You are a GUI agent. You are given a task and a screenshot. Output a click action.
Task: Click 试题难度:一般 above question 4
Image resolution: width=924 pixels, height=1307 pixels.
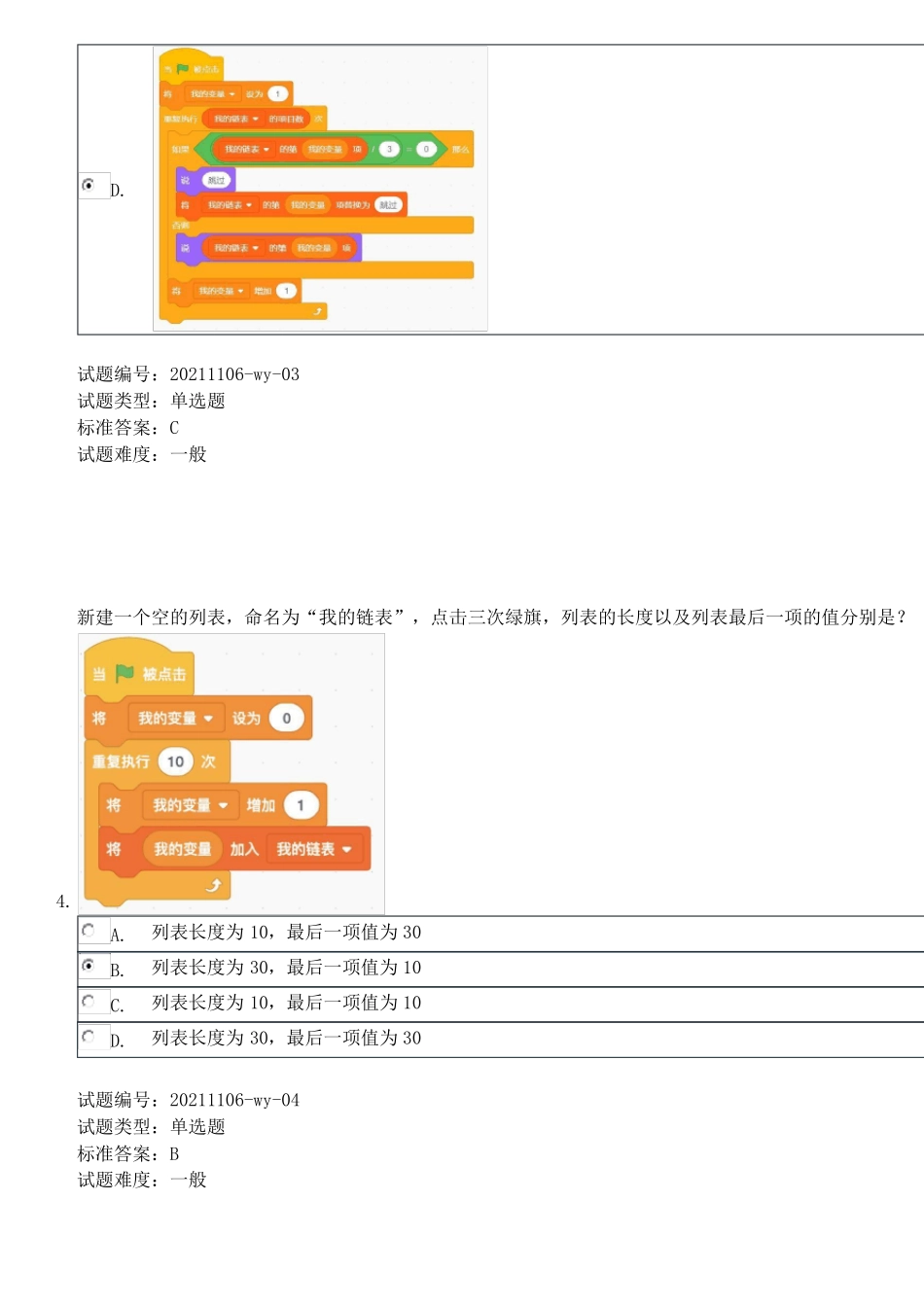click(x=142, y=454)
